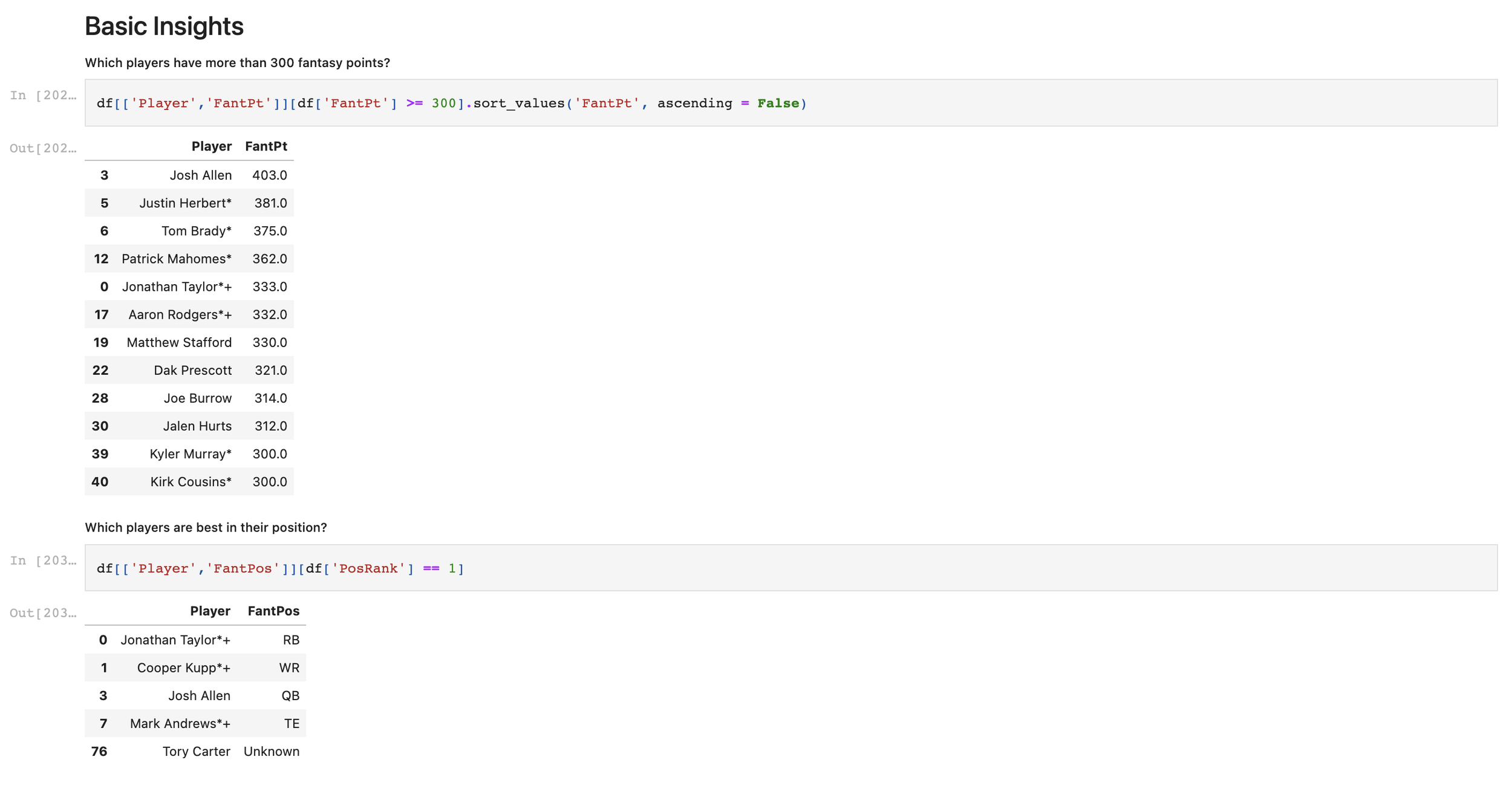1512x786 pixels.
Task: Select the Aaron Rodgers row
Action: [x=180, y=314]
